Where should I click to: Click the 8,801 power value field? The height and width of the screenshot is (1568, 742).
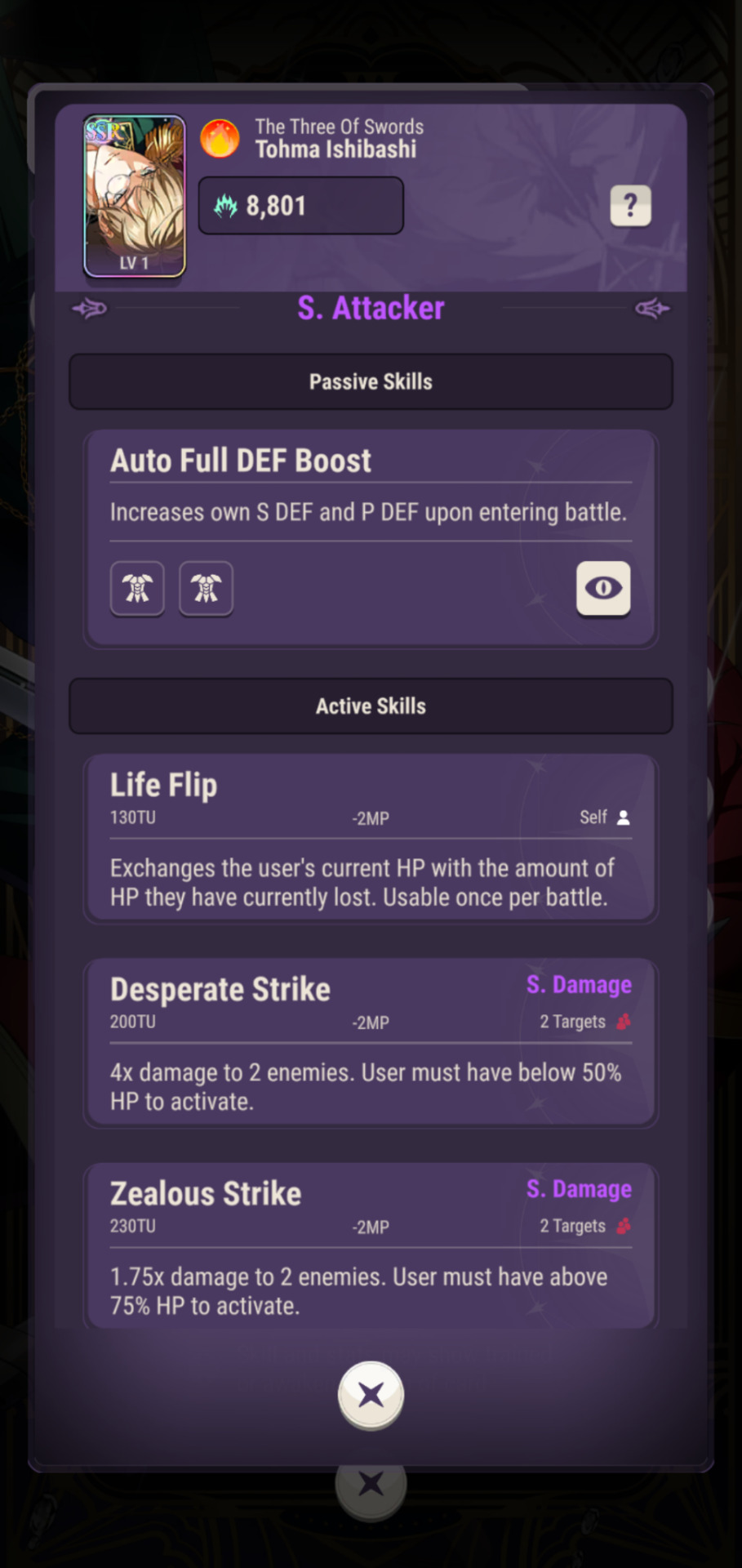[301, 206]
